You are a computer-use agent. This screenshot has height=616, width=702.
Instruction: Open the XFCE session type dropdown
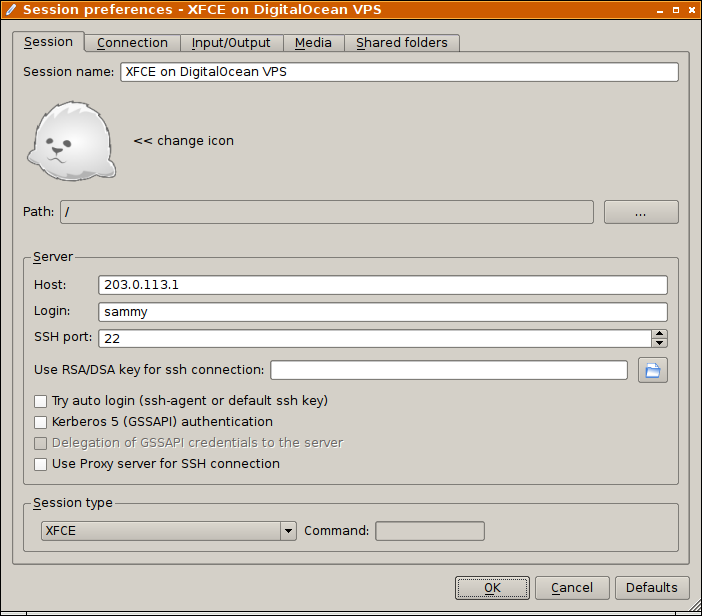(169, 531)
